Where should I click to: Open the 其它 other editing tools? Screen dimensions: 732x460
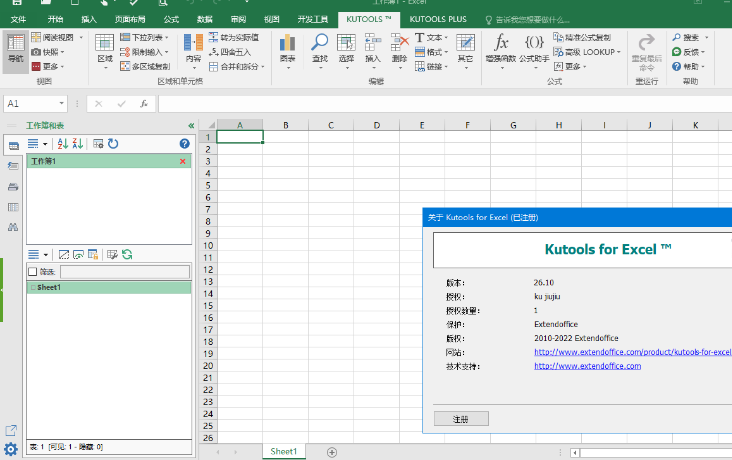(x=465, y=51)
